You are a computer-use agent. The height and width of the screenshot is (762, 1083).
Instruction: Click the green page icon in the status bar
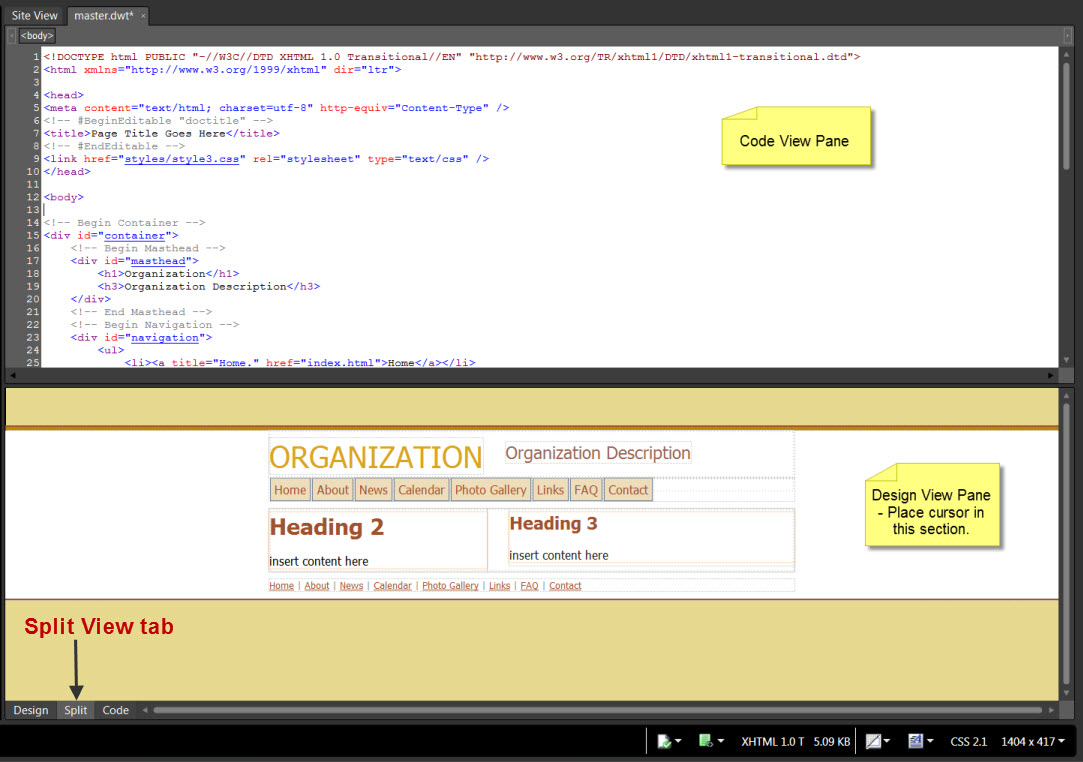(x=705, y=741)
